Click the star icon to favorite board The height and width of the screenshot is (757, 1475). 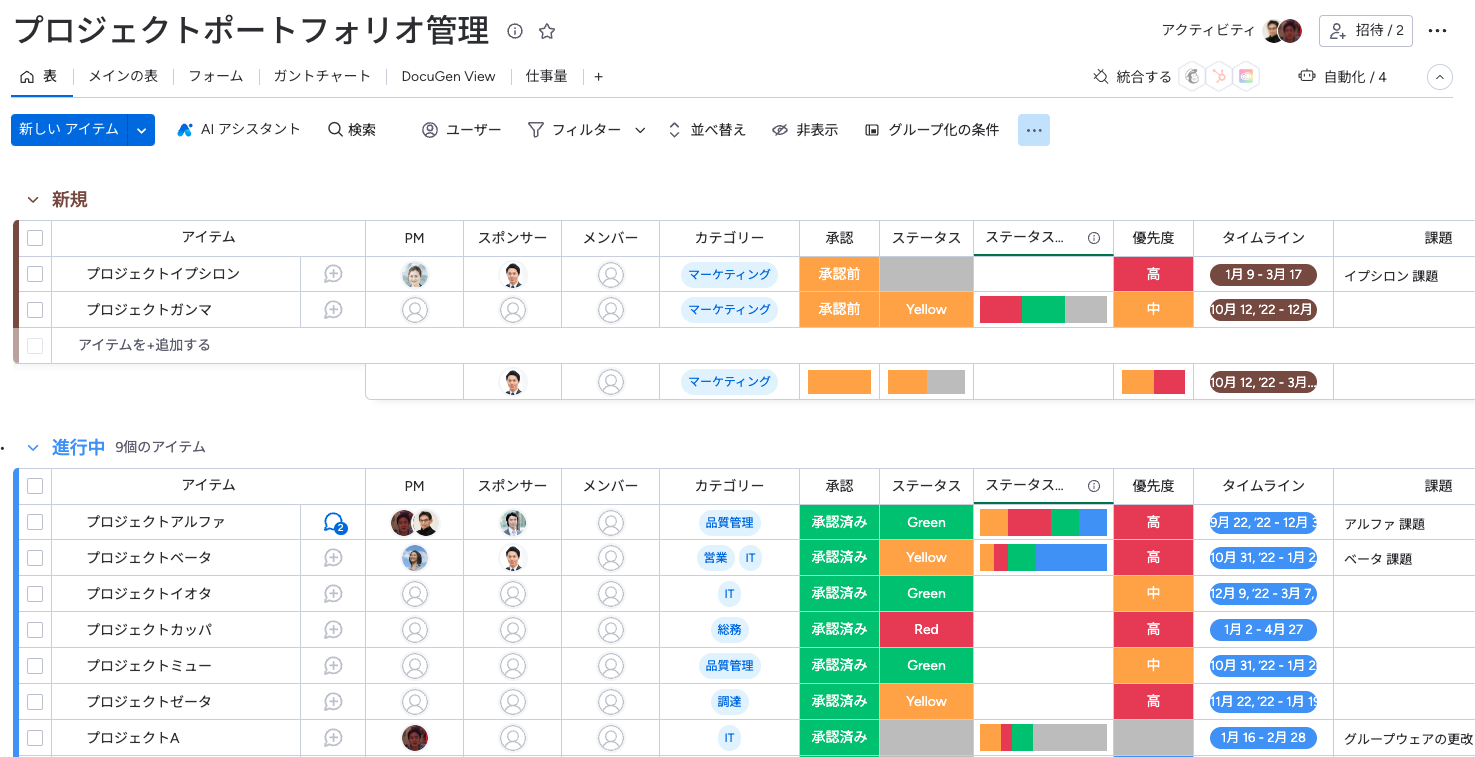pyautogui.click(x=547, y=31)
